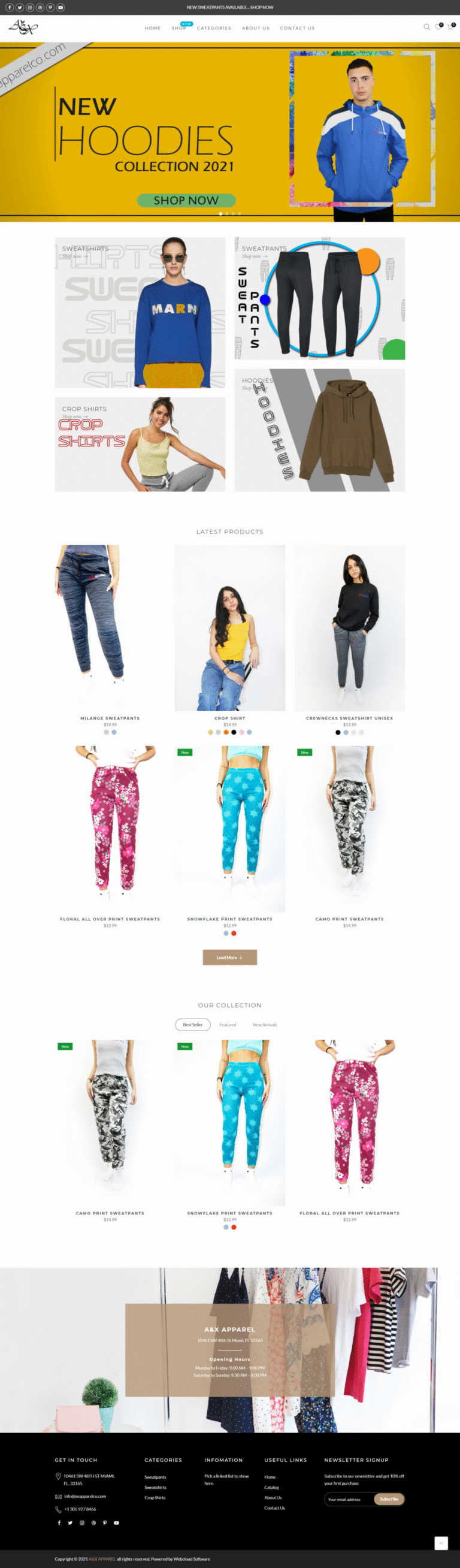Image resolution: width=460 pixels, height=1568 pixels.
Task: Click the back-to-top arrow button
Action: click(x=441, y=1542)
